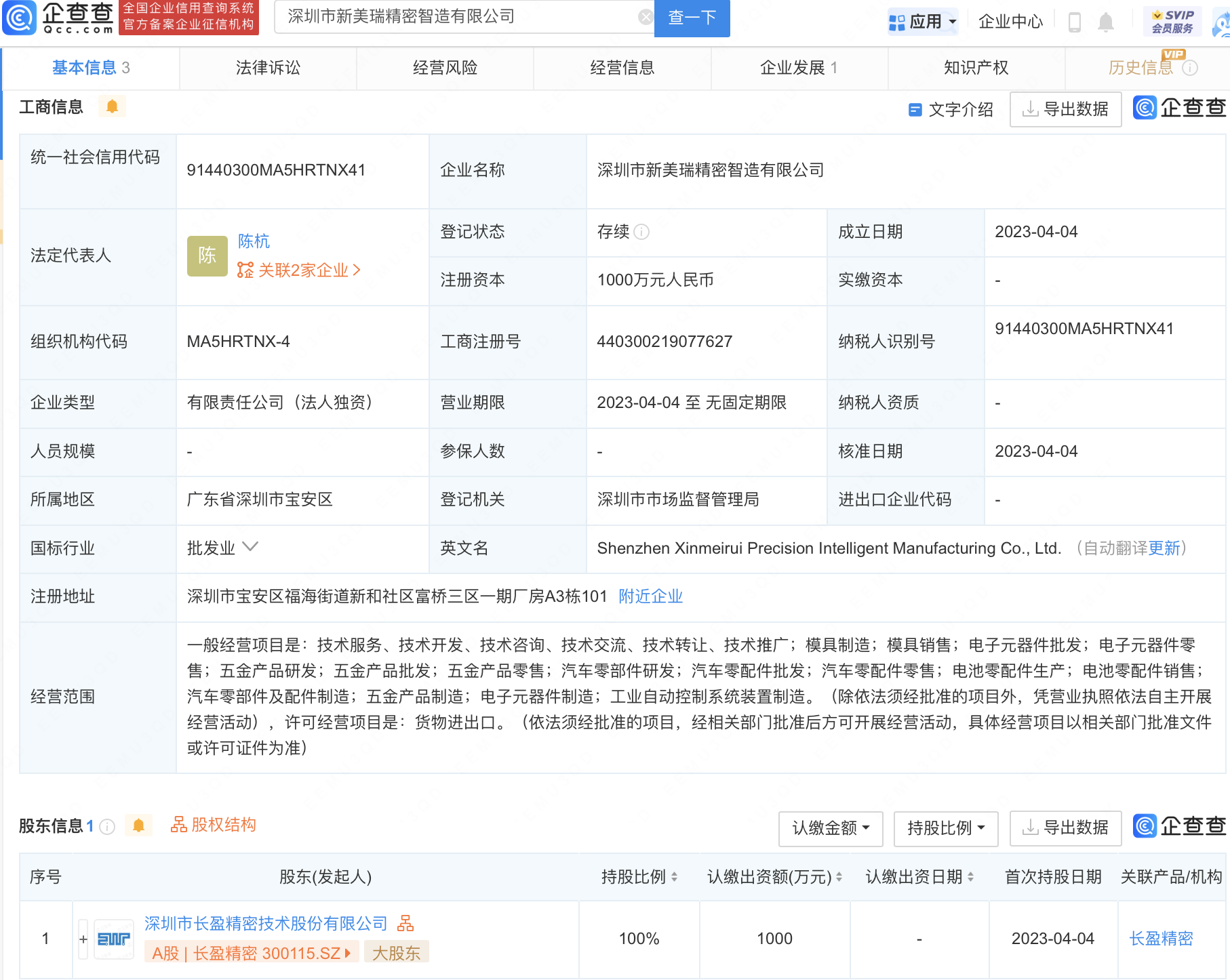Click the SVIP member service badge

pos(1172,22)
